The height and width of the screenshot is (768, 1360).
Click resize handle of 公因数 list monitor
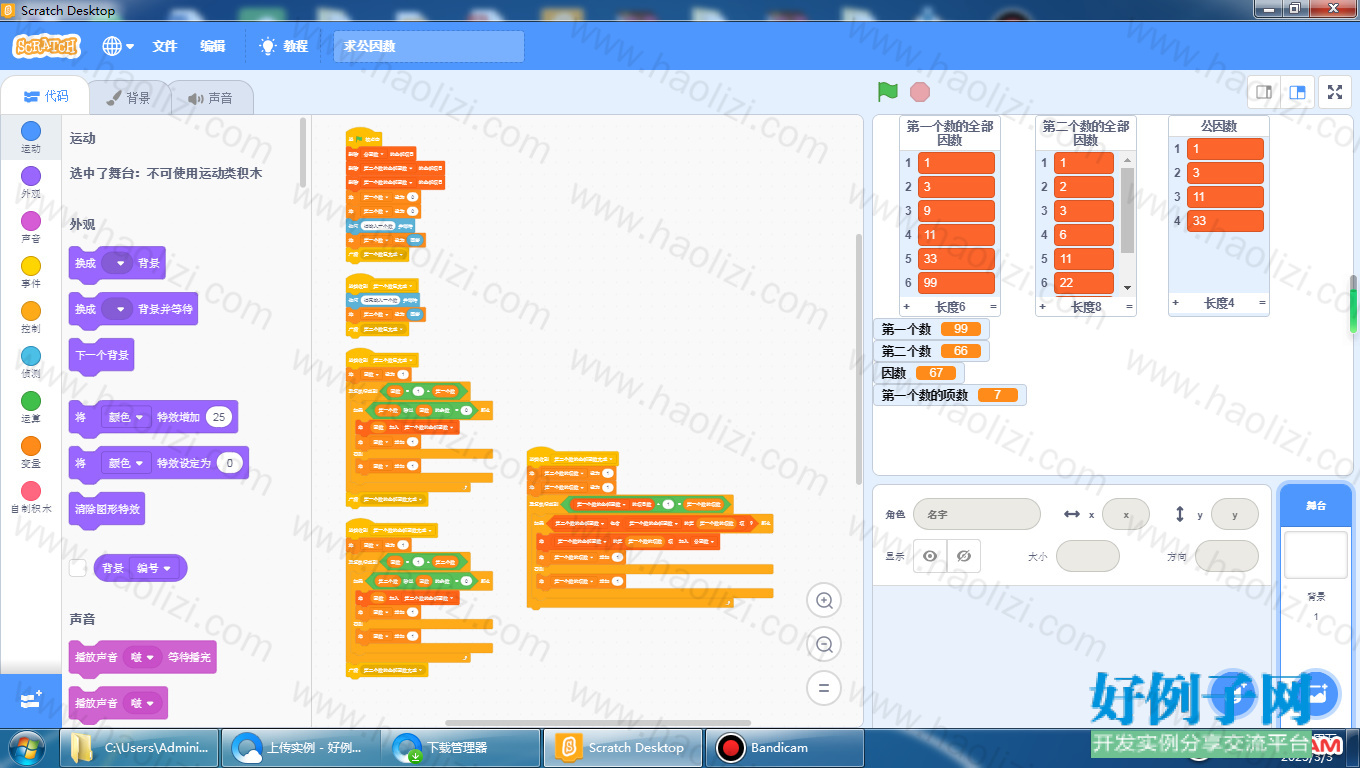click(x=1262, y=303)
